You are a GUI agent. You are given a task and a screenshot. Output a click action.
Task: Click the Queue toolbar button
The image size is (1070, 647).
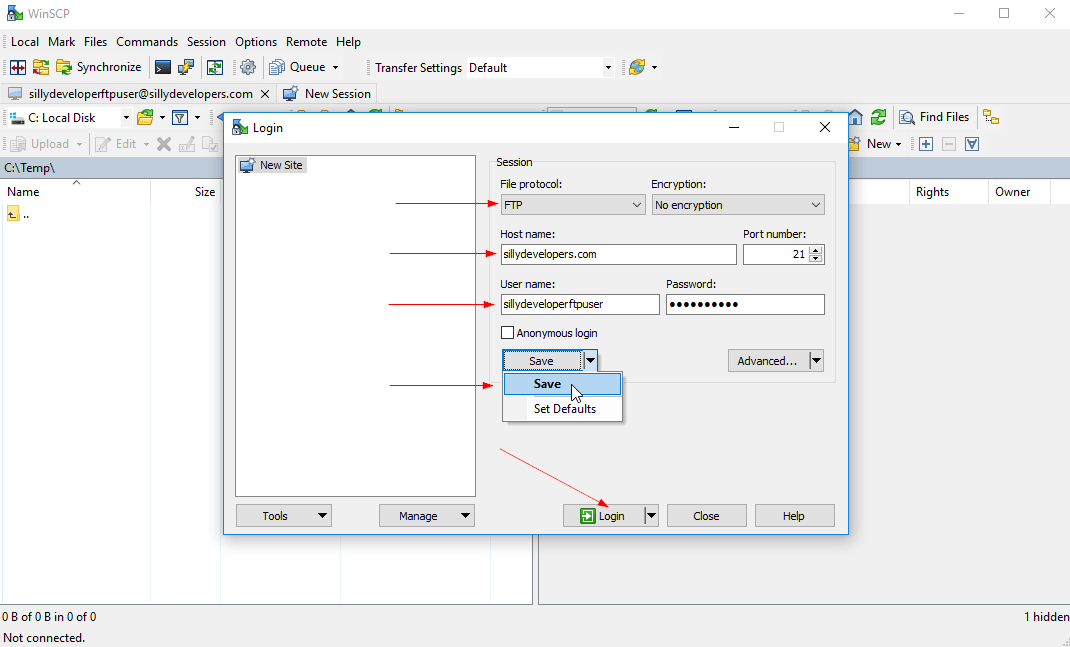pos(298,68)
